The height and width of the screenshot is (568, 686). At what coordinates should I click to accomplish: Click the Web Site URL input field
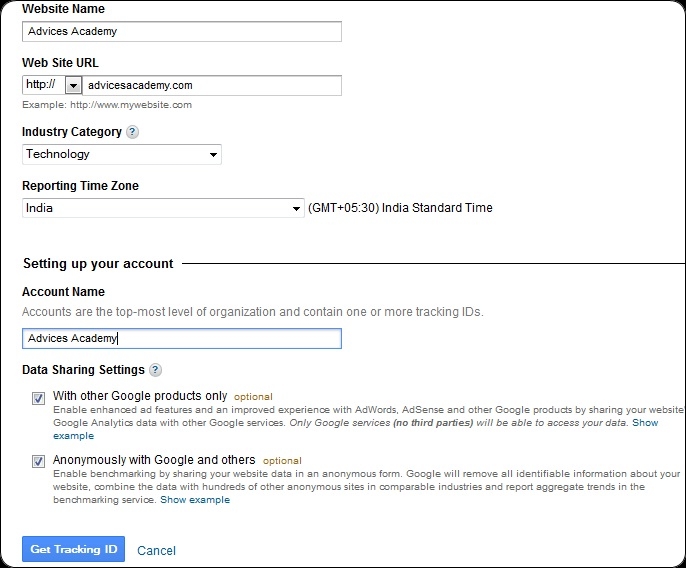[212, 85]
